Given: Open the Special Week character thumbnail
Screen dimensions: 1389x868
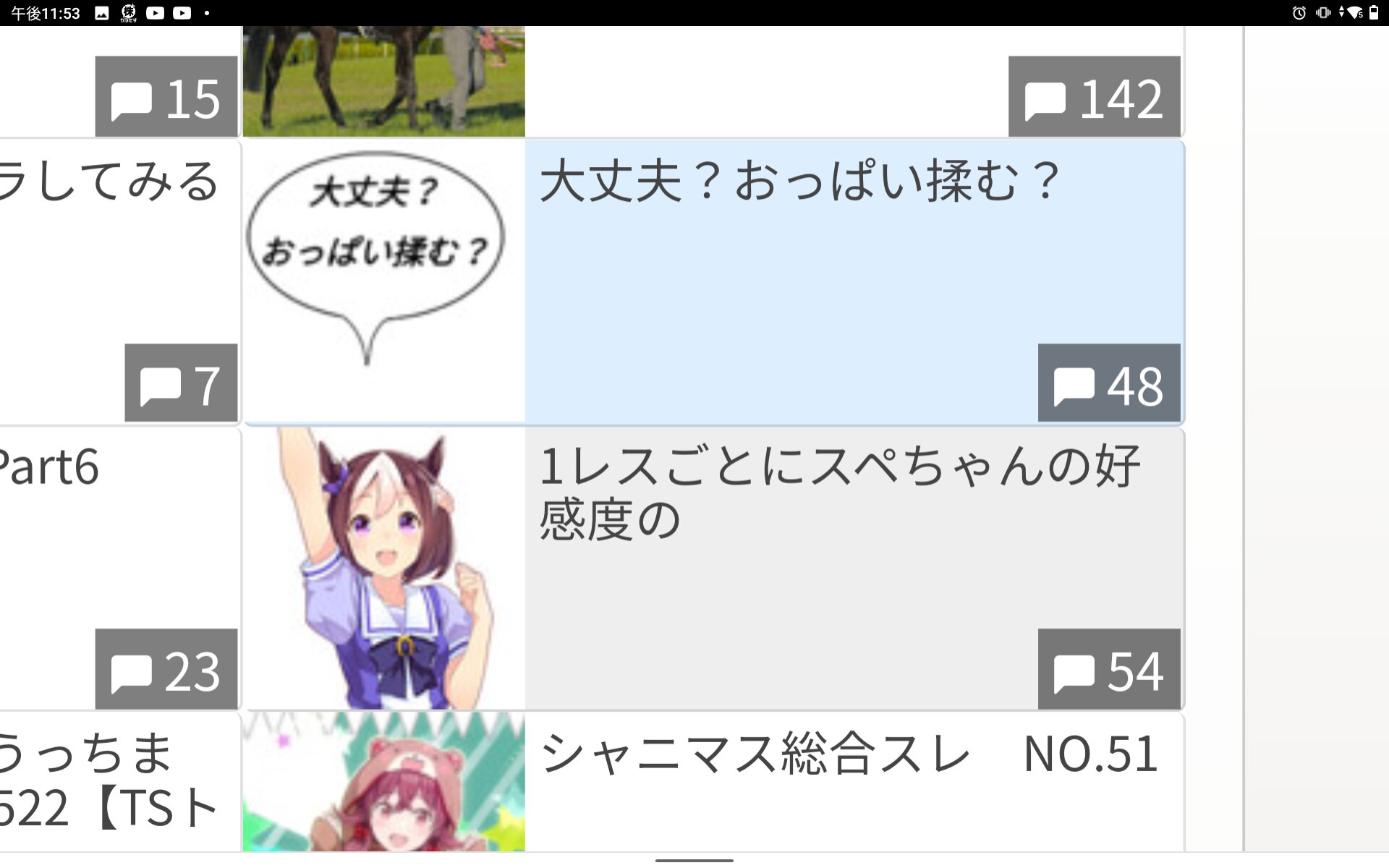Looking at the screenshot, I should point(384,569).
